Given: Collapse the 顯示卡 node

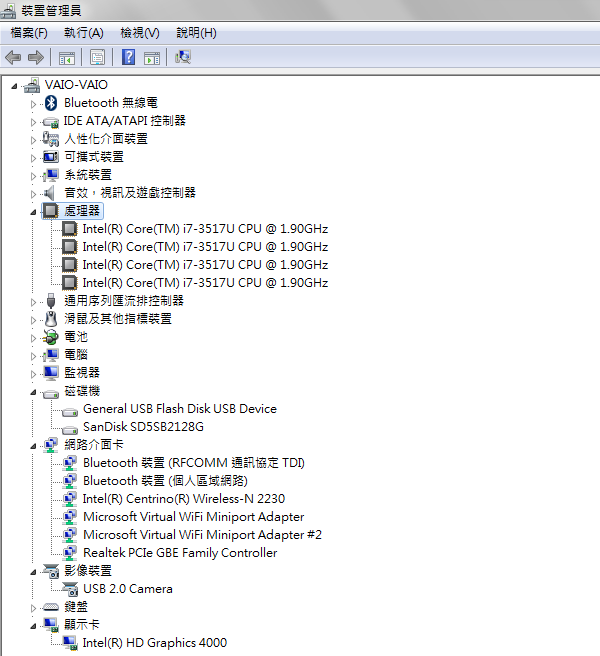Looking at the screenshot, I should click(x=33, y=626).
